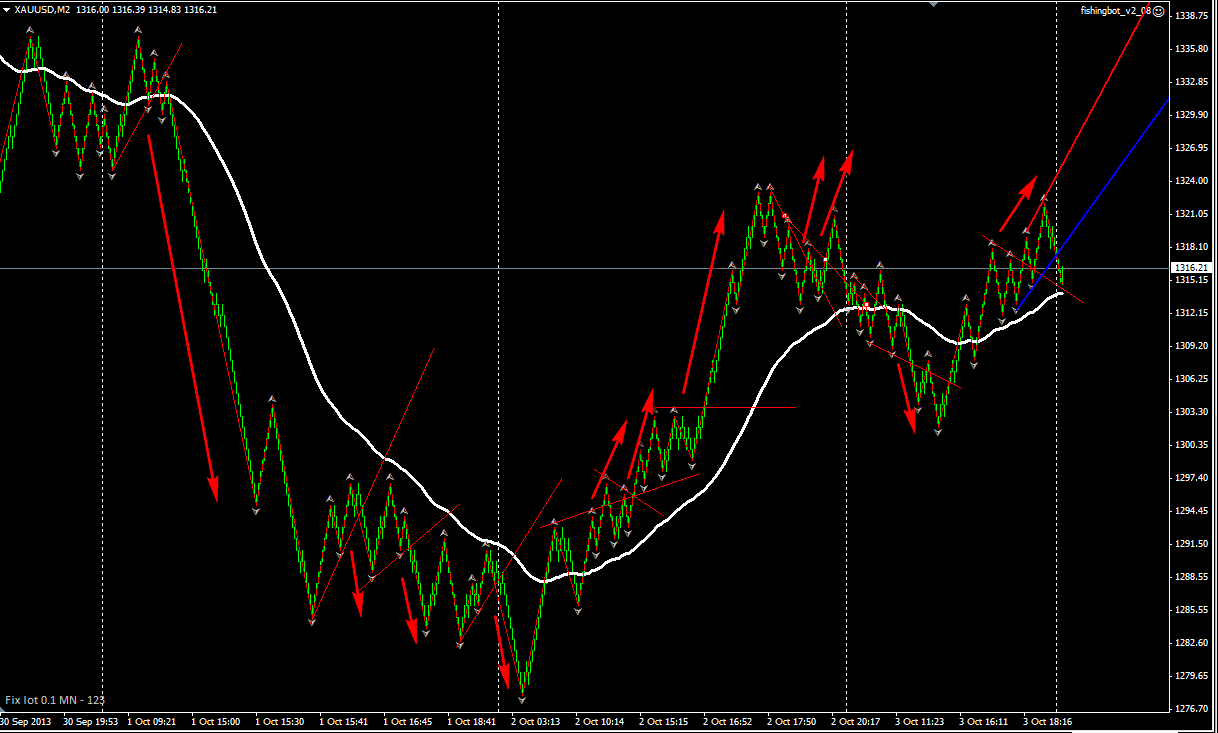
Task: Click the '1 Oct 09:21' time axis label
Action: 153,721
